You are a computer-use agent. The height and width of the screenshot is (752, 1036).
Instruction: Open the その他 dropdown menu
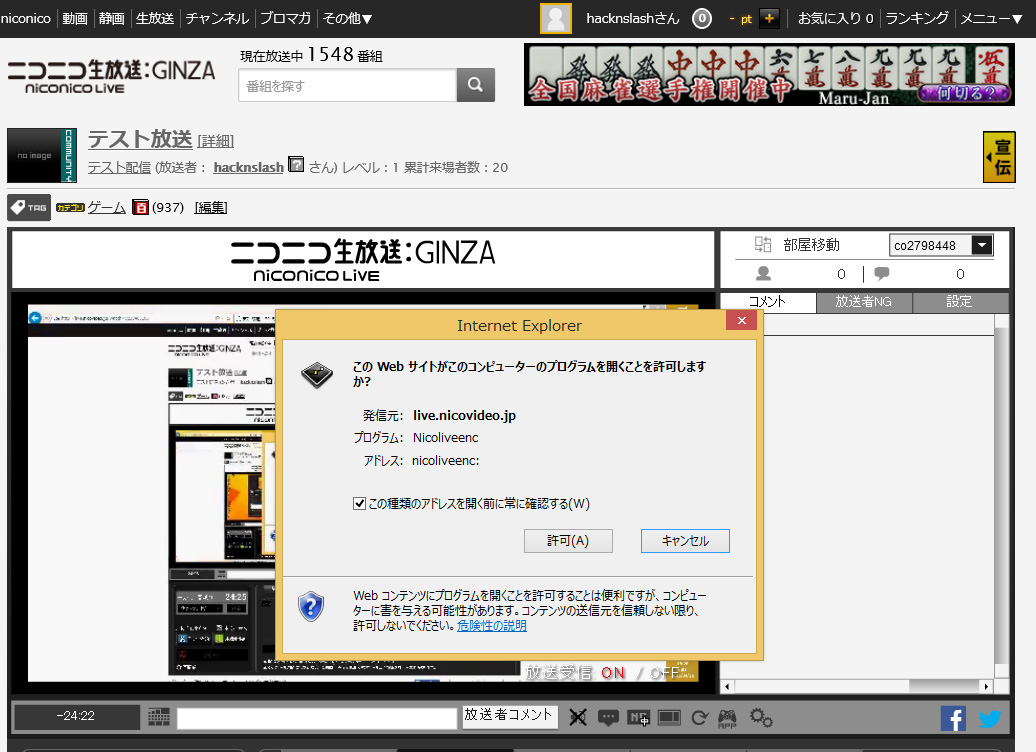click(x=348, y=19)
